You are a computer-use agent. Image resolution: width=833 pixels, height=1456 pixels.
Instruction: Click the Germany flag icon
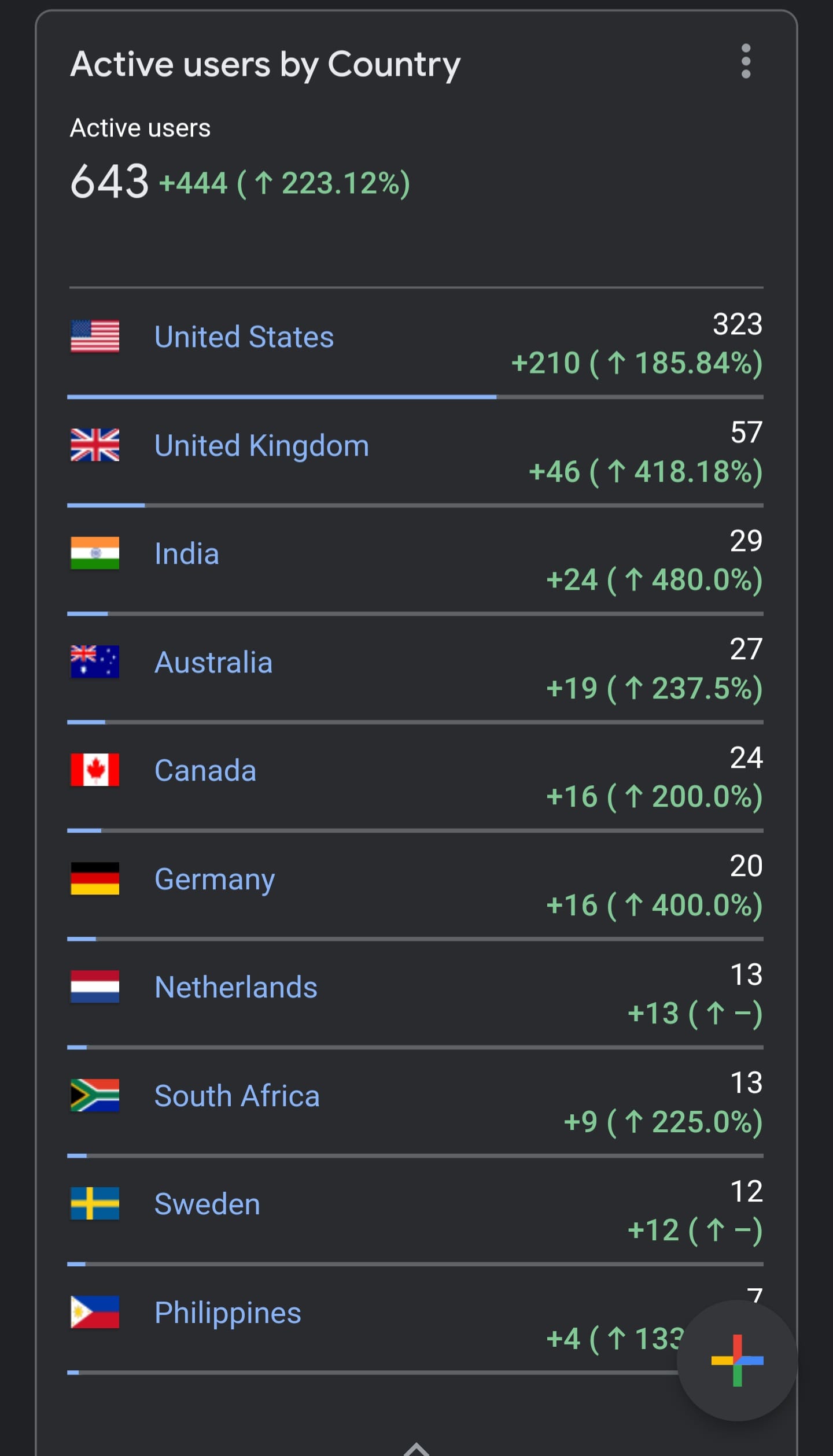pos(95,878)
